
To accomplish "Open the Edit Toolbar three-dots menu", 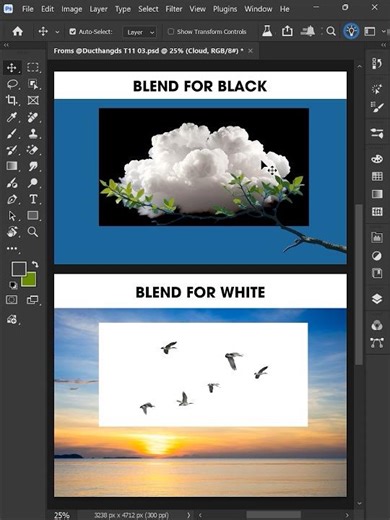I will point(12,248).
